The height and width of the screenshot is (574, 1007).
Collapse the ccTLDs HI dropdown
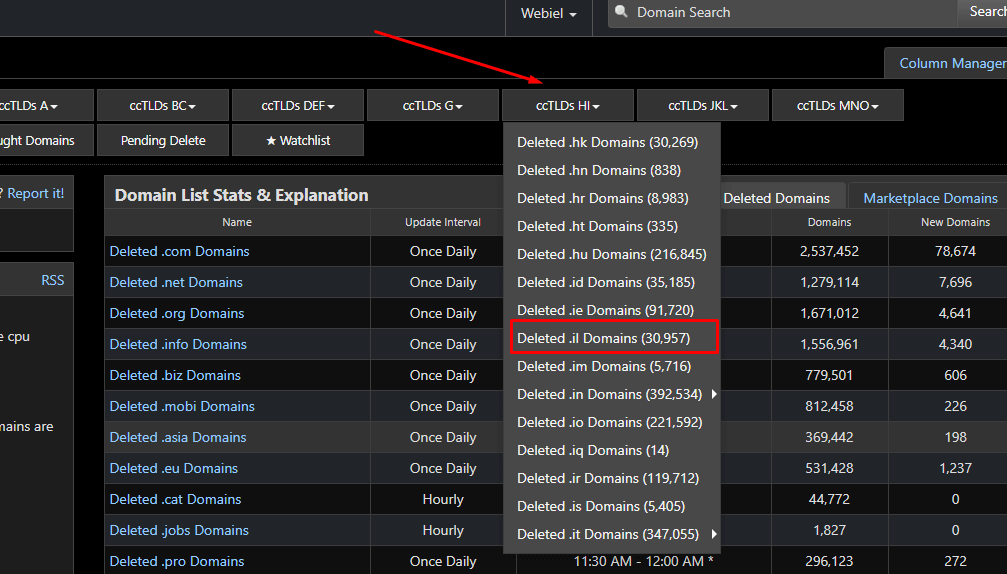[568, 105]
